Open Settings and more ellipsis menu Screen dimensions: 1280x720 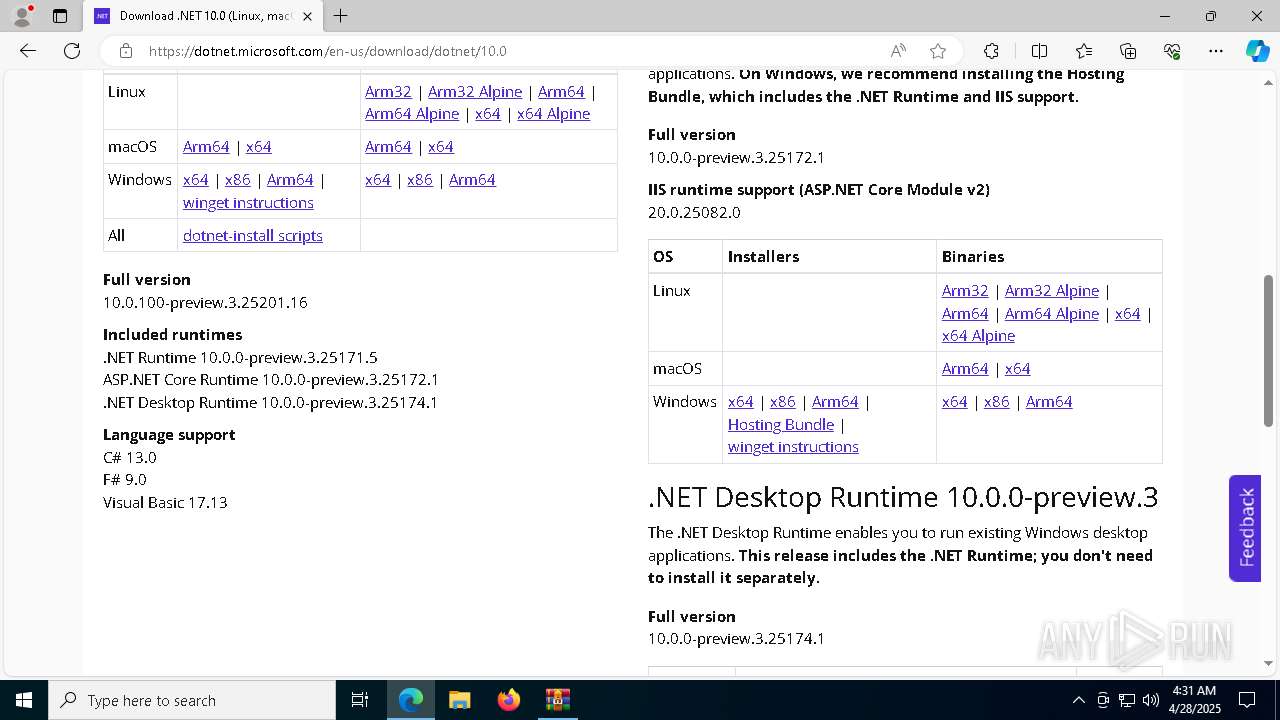coord(1216,51)
